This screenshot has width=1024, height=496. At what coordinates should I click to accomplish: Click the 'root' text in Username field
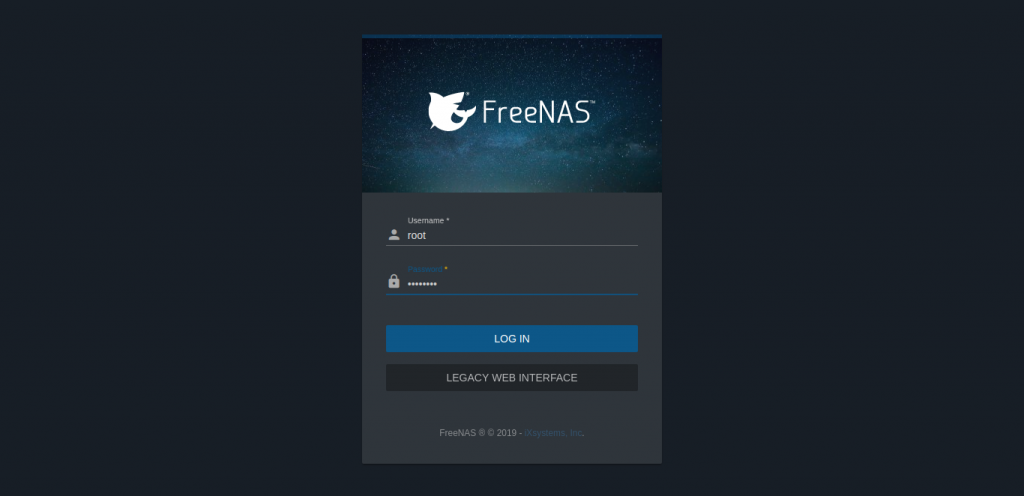tap(417, 236)
